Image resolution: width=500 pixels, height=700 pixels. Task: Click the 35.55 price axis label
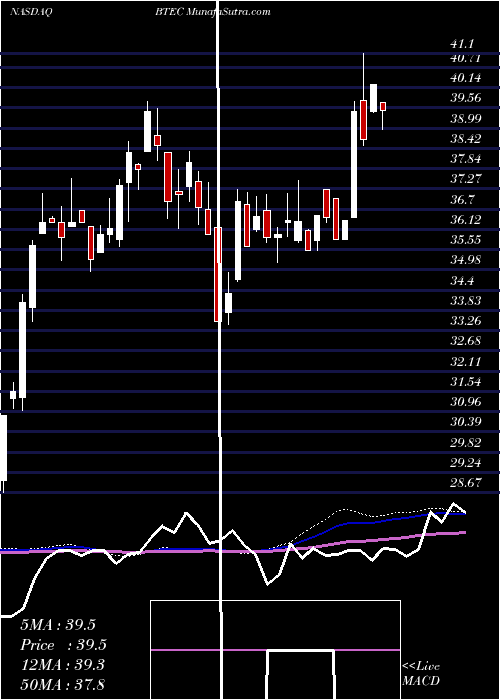[466, 239]
